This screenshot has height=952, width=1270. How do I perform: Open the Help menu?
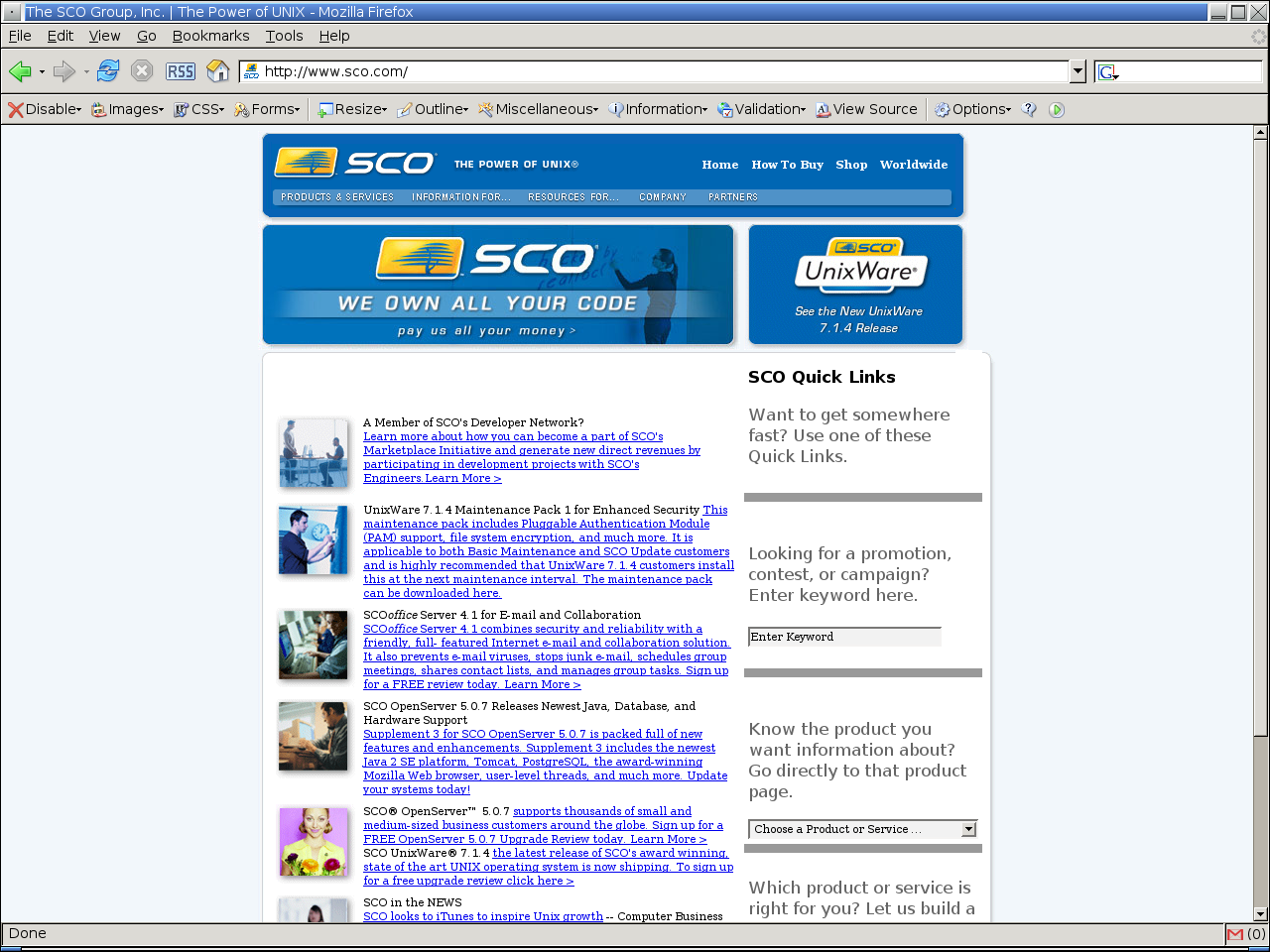334,36
